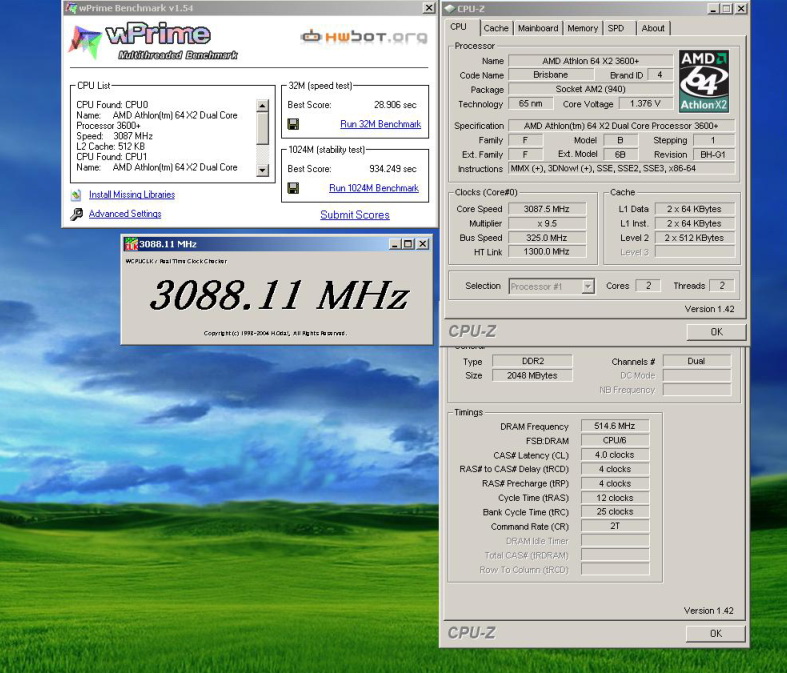
Task: Click the large 3088.11 MHz readout
Action: pos(279,295)
